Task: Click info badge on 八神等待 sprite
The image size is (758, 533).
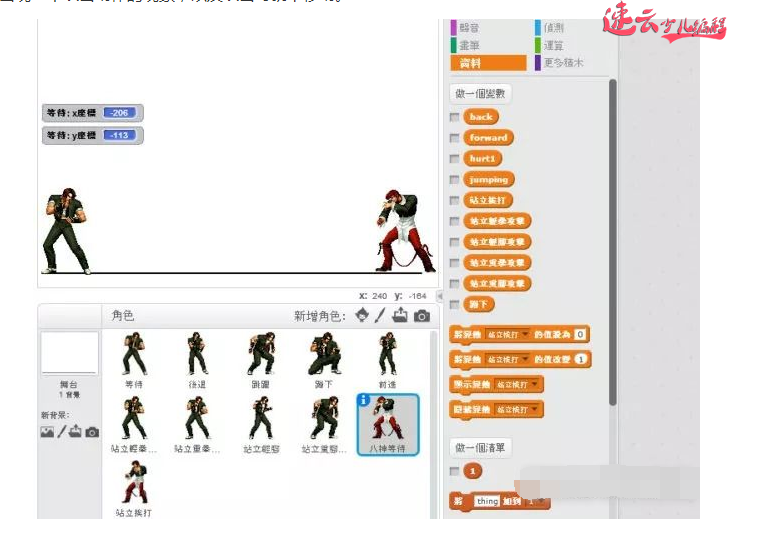Action: [363, 400]
